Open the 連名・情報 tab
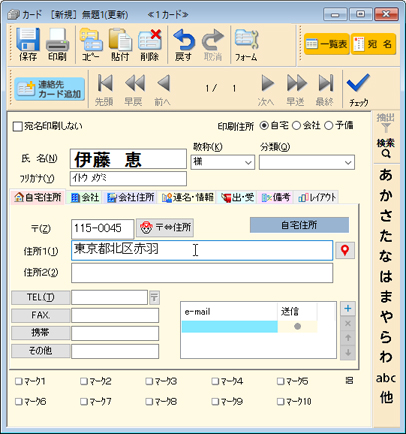The image size is (406, 434). click(187, 197)
